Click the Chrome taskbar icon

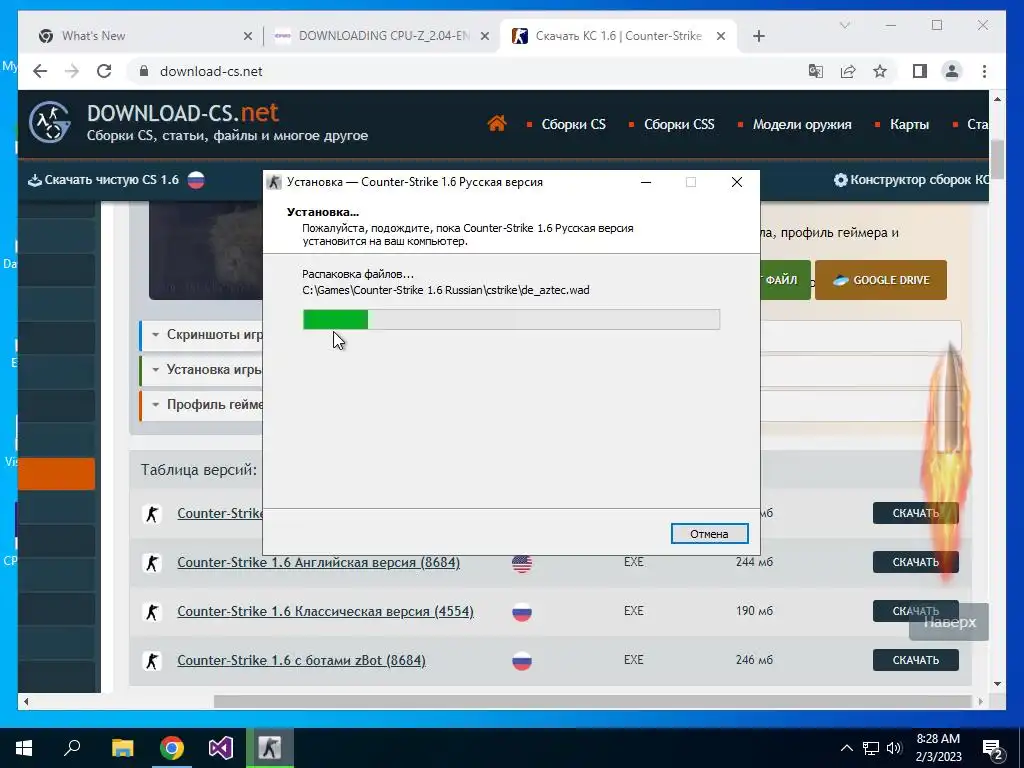(x=172, y=748)
